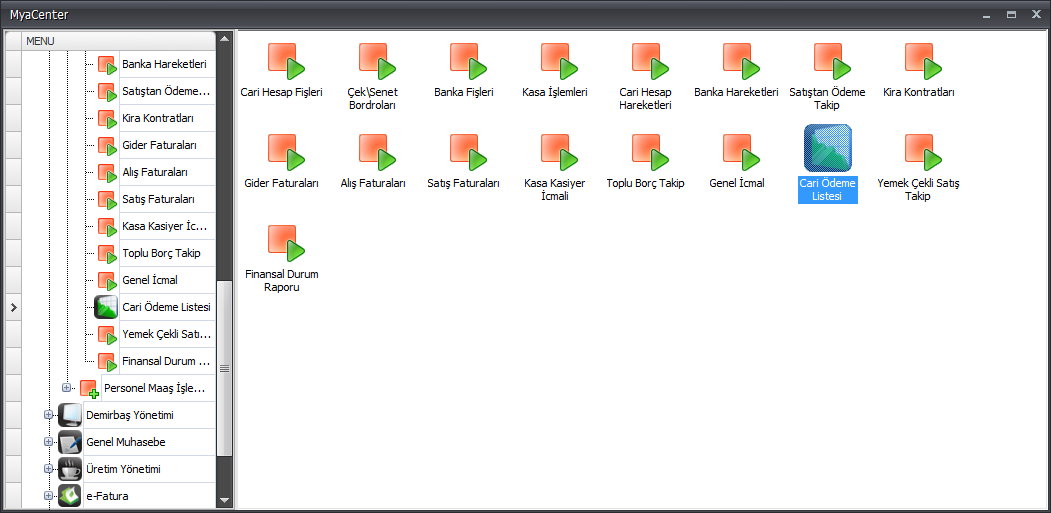The image size is (1051, 513).
Task: Click Demirbaş Yönetimi monitor icon
Action: tap(70, 415)
